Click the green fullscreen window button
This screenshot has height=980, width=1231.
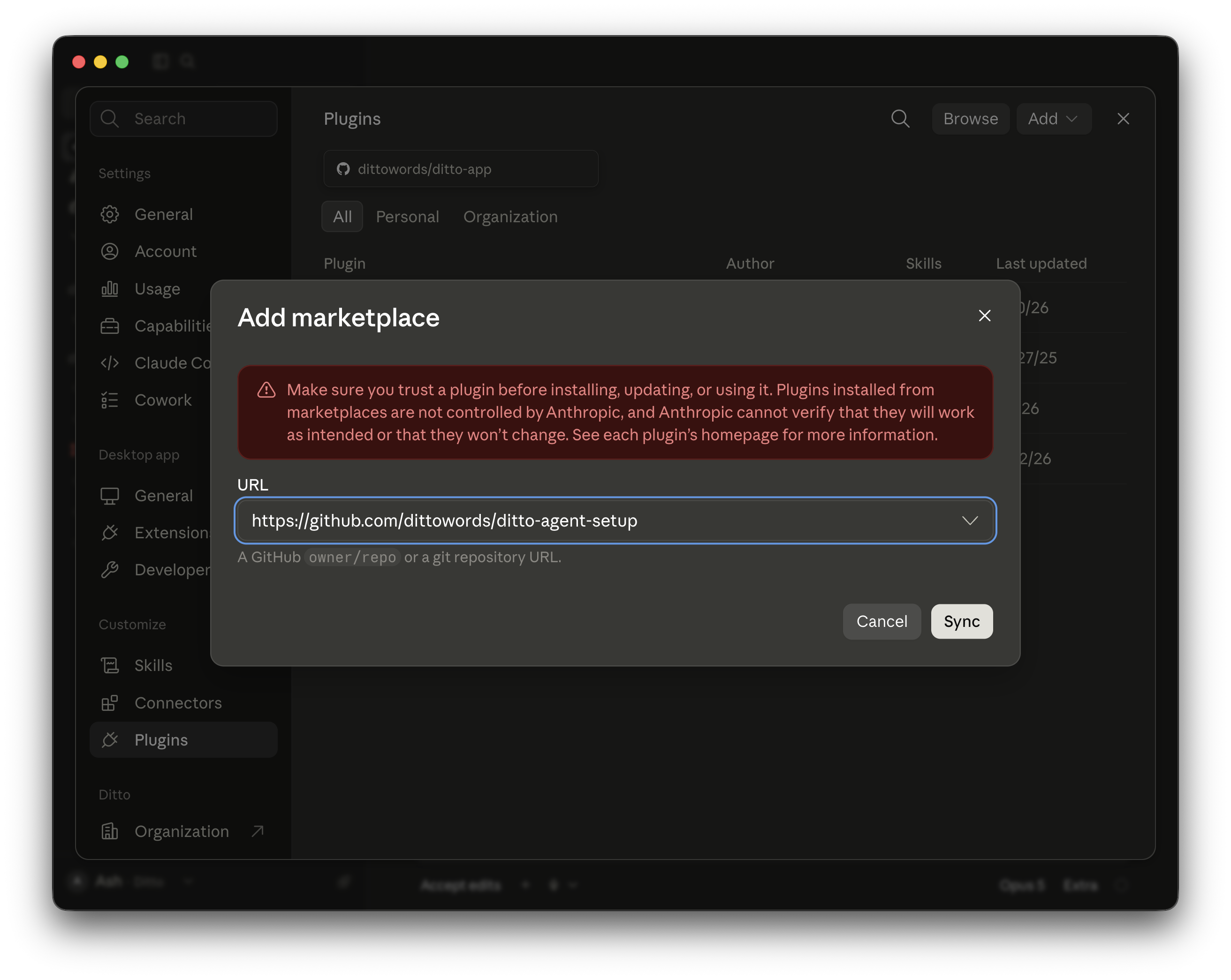point(122,61)
